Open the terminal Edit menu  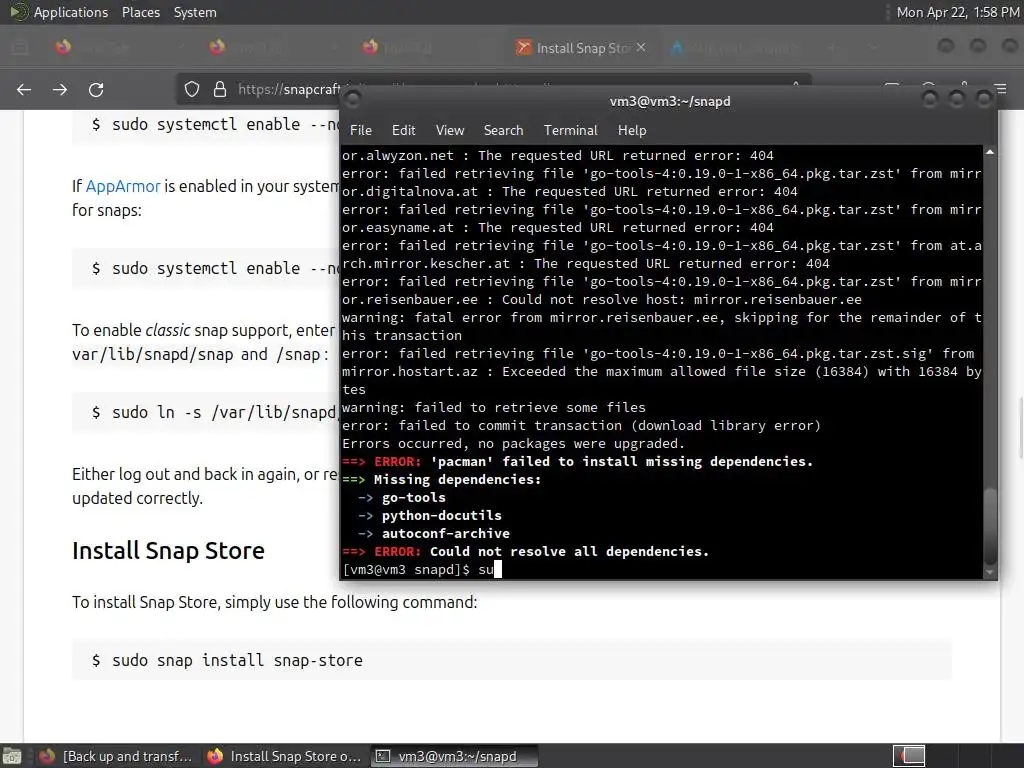(x=404, y=130)
